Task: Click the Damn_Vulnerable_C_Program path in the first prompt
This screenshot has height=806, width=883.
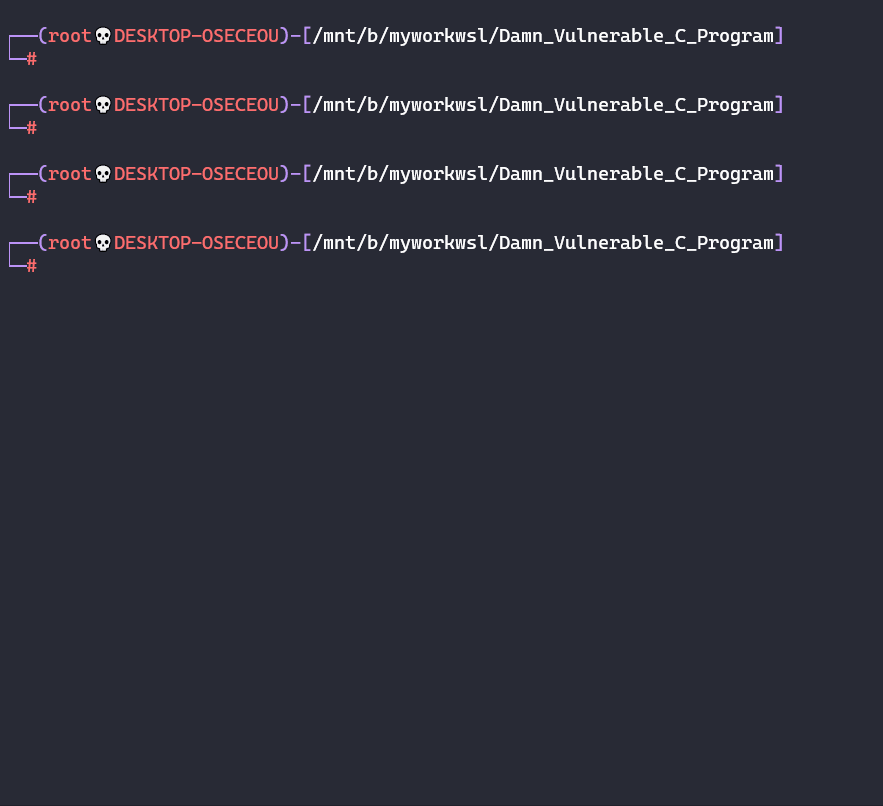Action: coord(636,36)
